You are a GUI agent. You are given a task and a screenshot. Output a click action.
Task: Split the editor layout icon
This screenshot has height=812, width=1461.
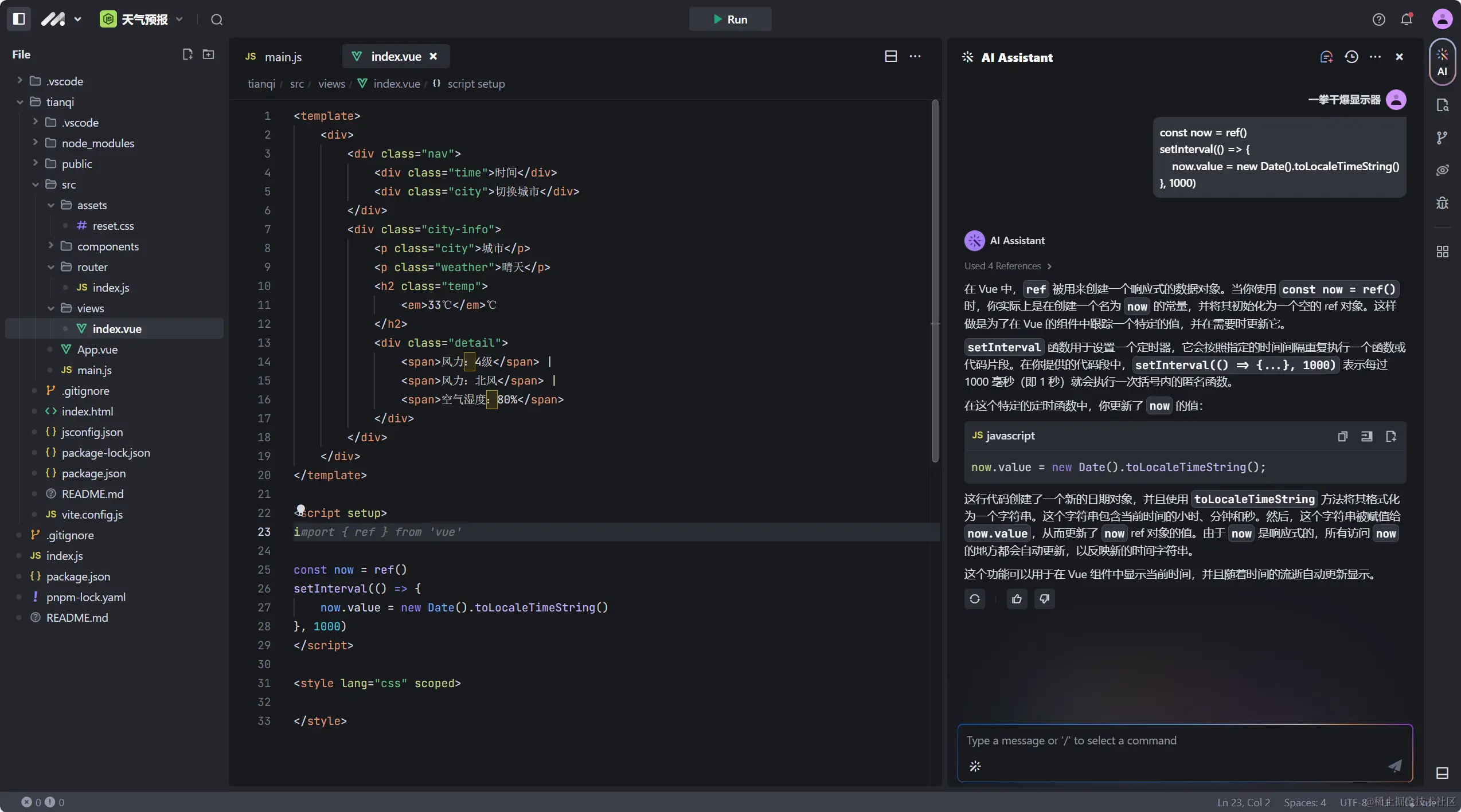890,56
